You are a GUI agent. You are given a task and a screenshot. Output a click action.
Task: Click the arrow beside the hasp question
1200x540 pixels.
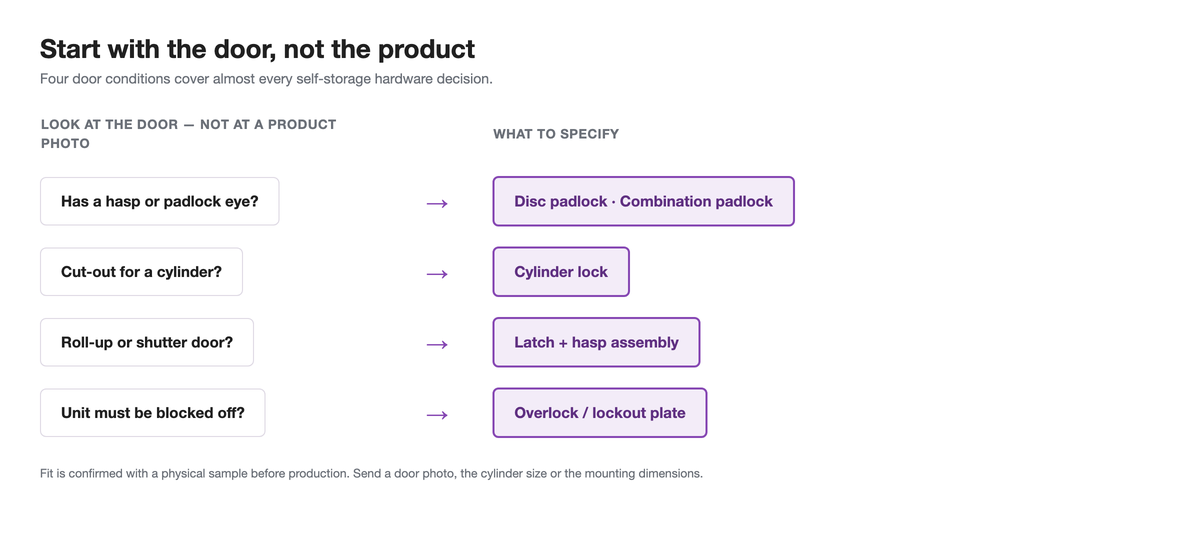pos(437,204)
